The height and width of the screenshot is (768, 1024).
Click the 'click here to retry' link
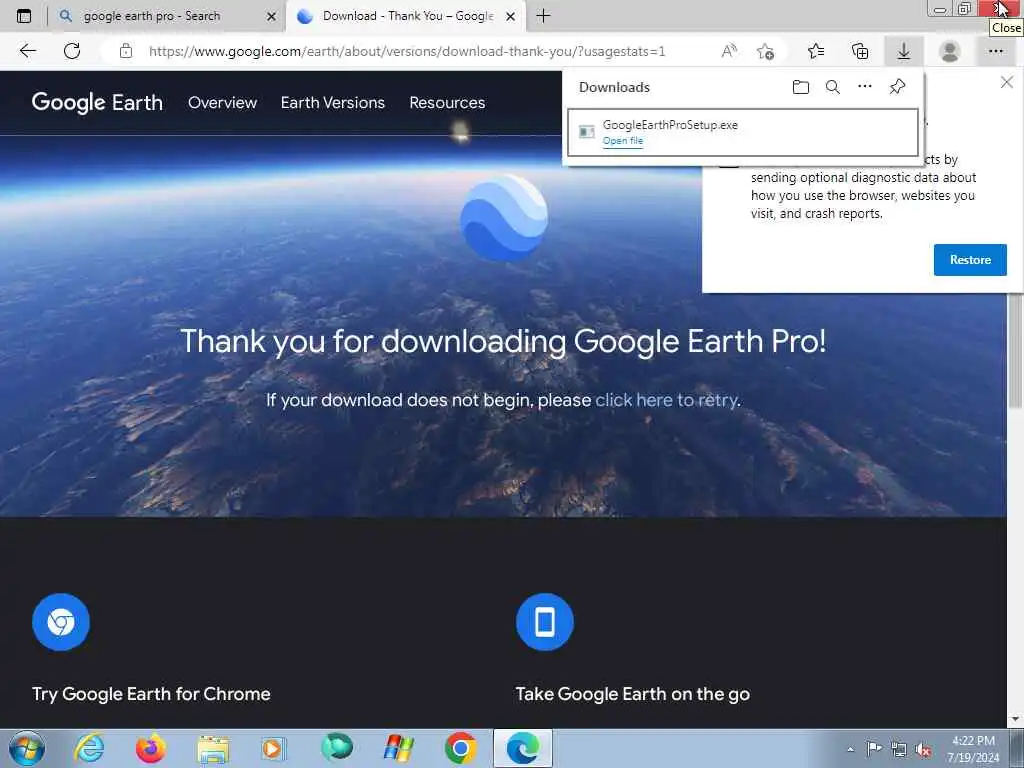666,400
